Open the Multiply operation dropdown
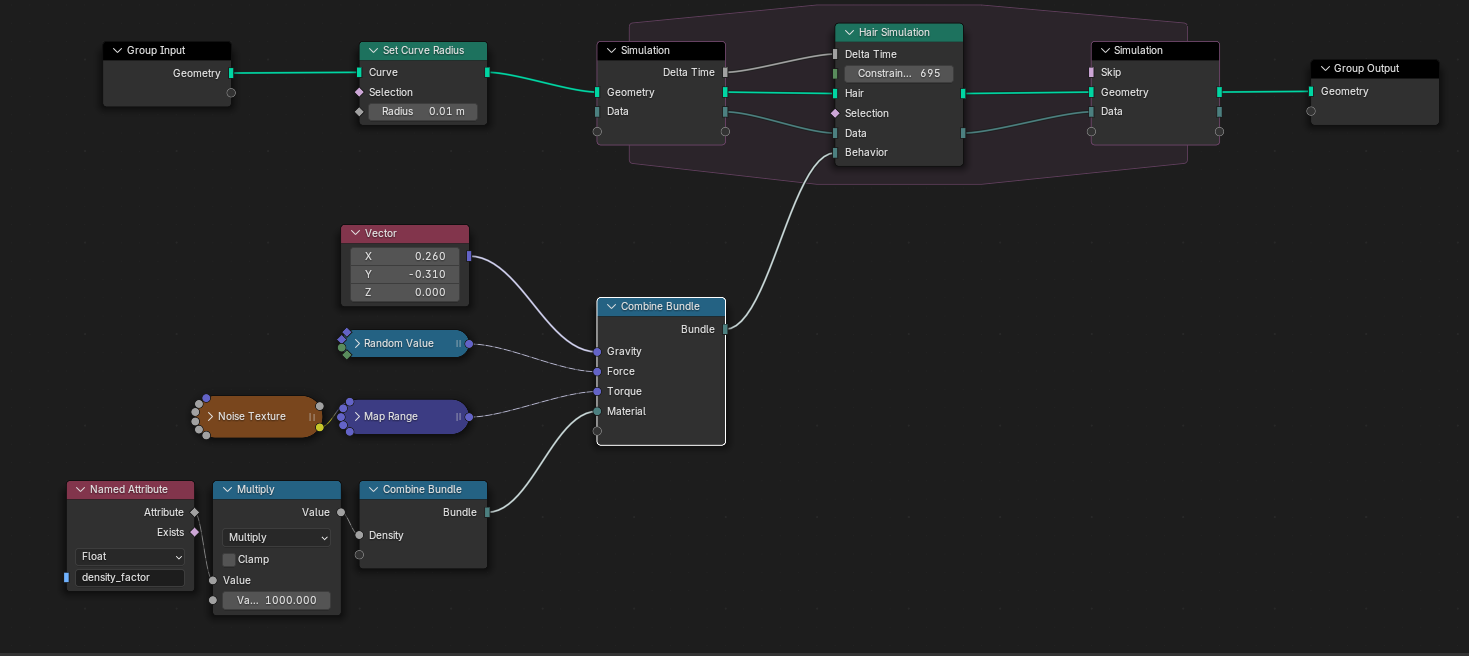1469x656 pixels. point(276,537)
